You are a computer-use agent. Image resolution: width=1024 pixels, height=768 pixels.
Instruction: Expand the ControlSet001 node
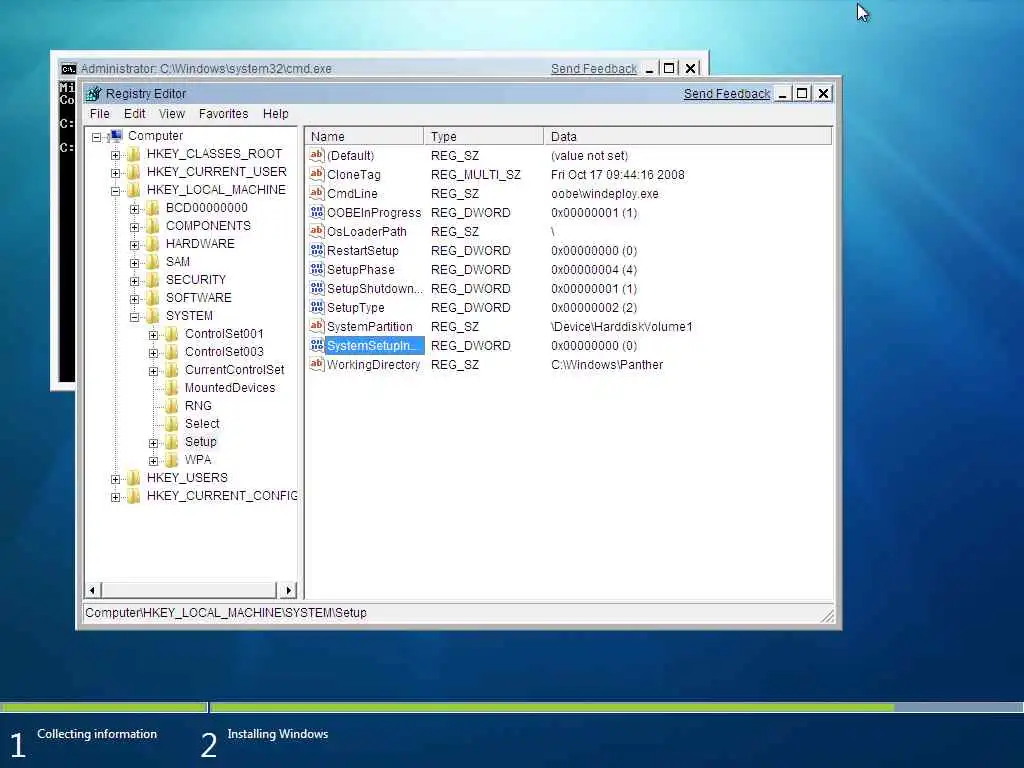153,335
